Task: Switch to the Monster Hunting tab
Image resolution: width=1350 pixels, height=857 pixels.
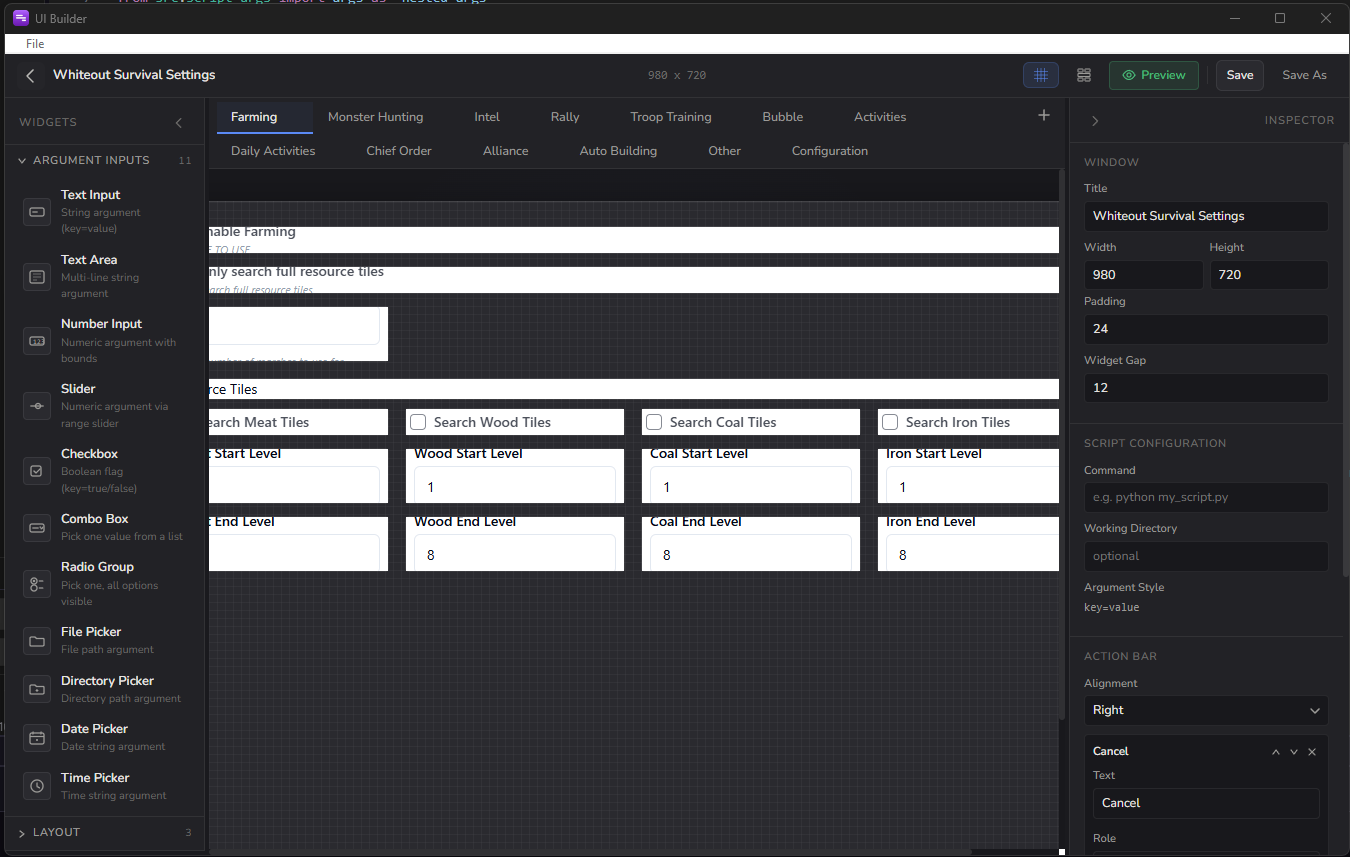Action: (375, 117)
